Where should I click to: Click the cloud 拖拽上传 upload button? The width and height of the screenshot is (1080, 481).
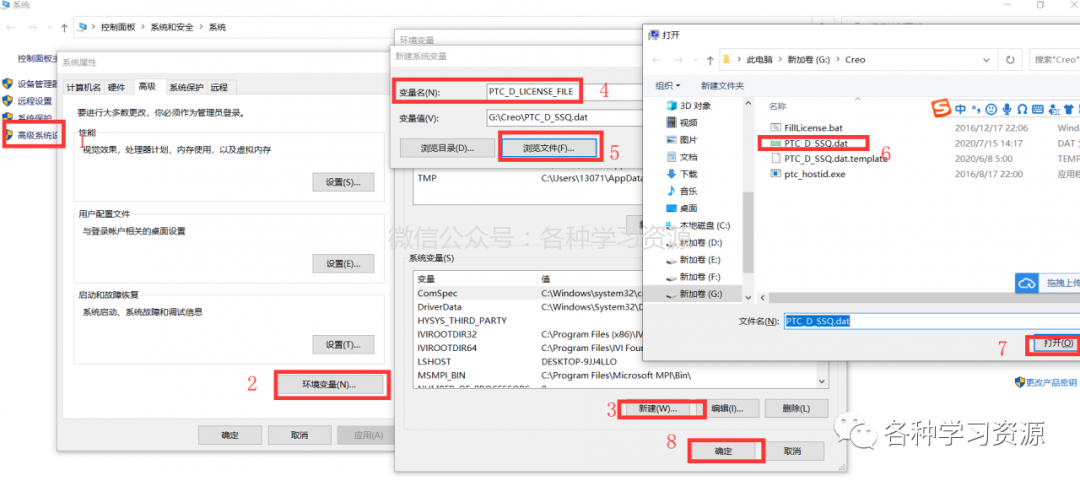[1047, 283]
